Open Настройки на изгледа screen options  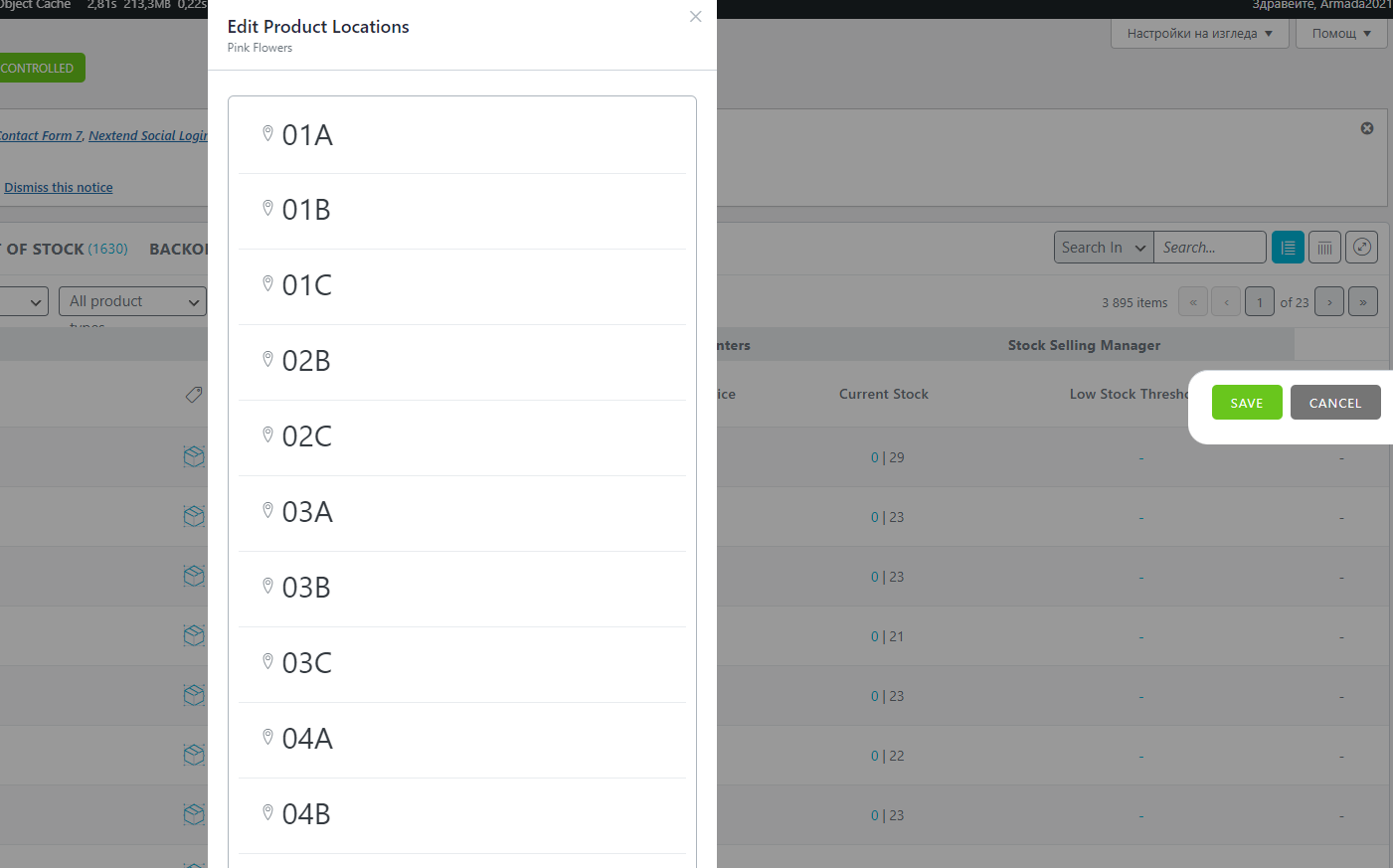1199,34
